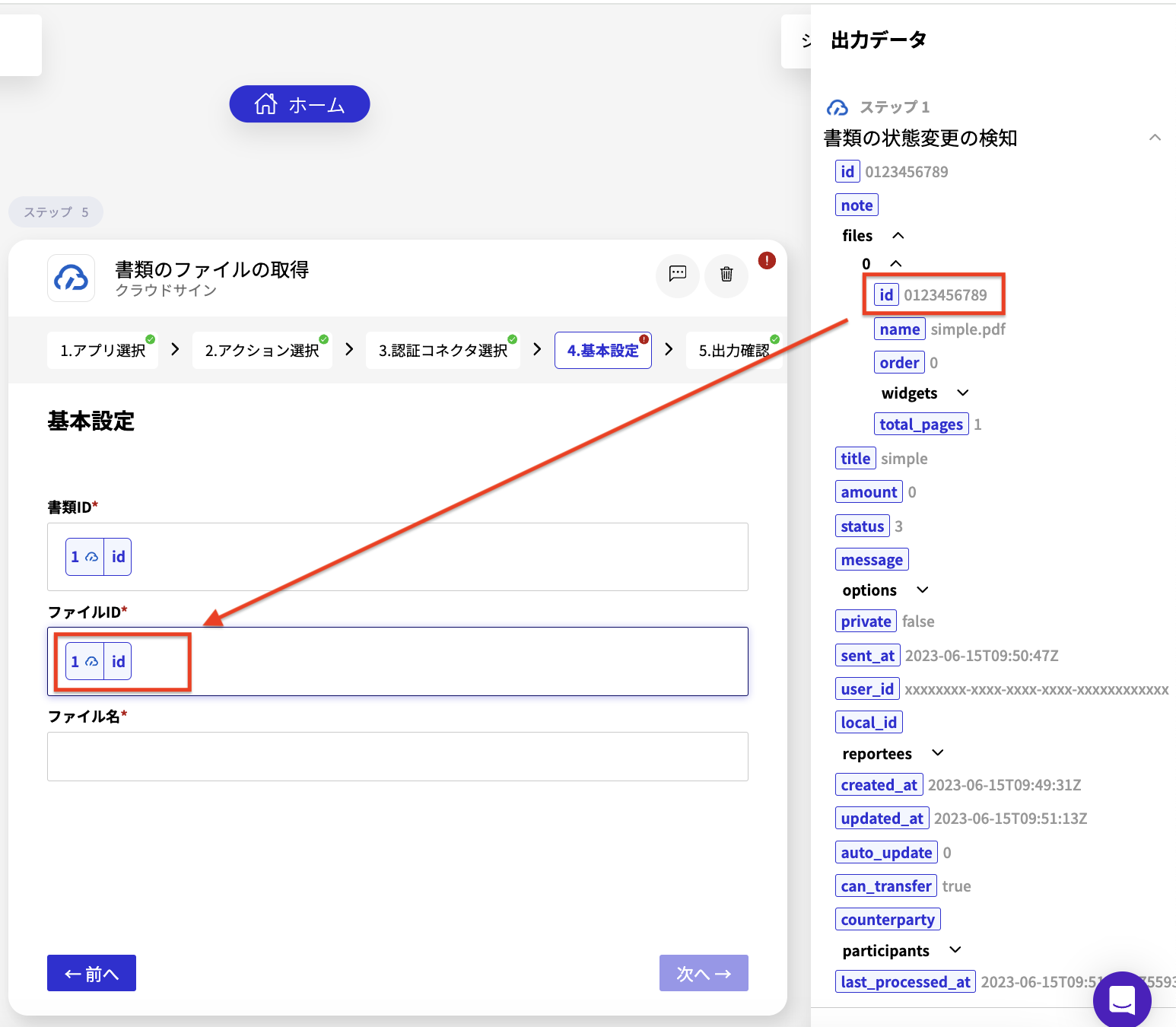Select the message output tag
This screenshot has width=1176, height=1027.
click(872, 560)
